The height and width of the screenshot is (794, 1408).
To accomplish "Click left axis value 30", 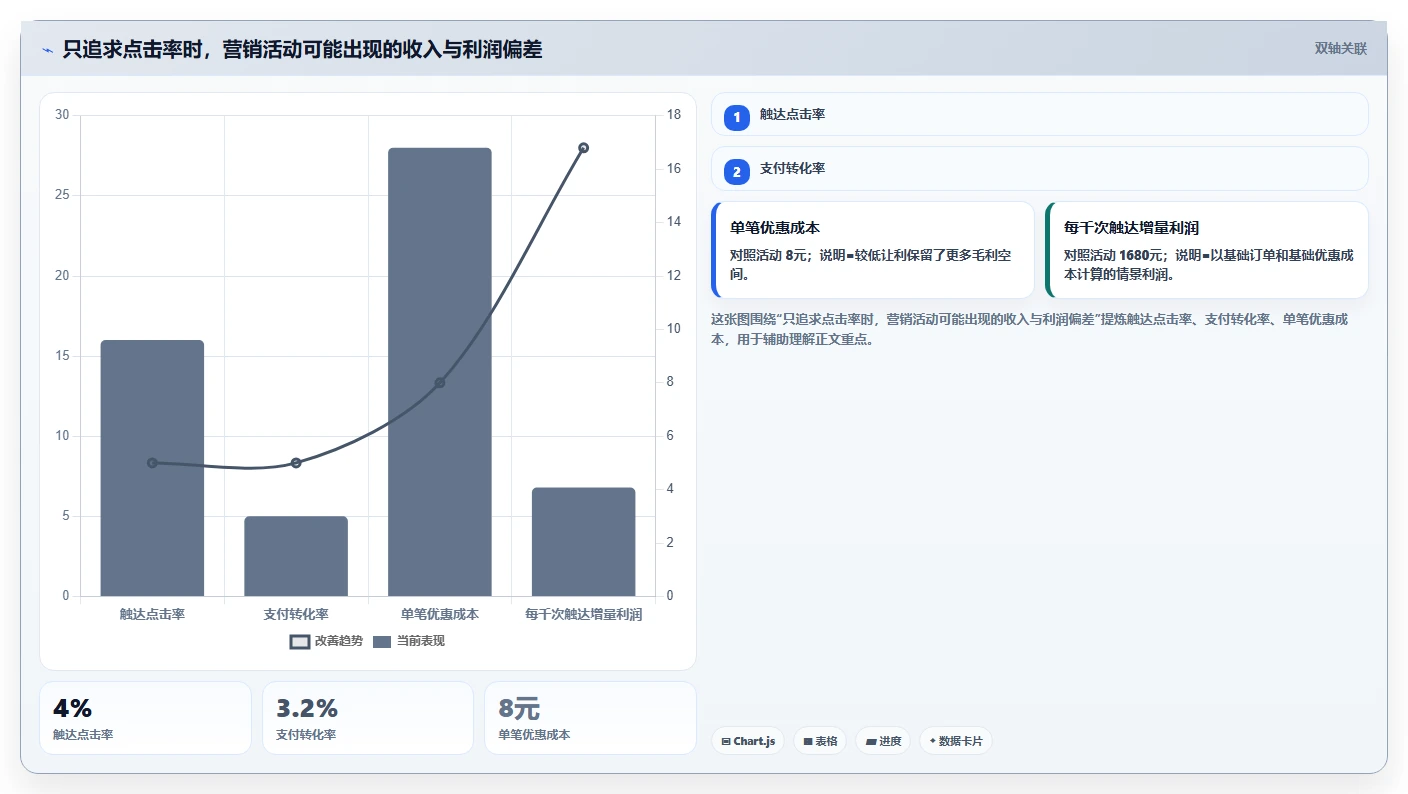I will pos(62,115).
